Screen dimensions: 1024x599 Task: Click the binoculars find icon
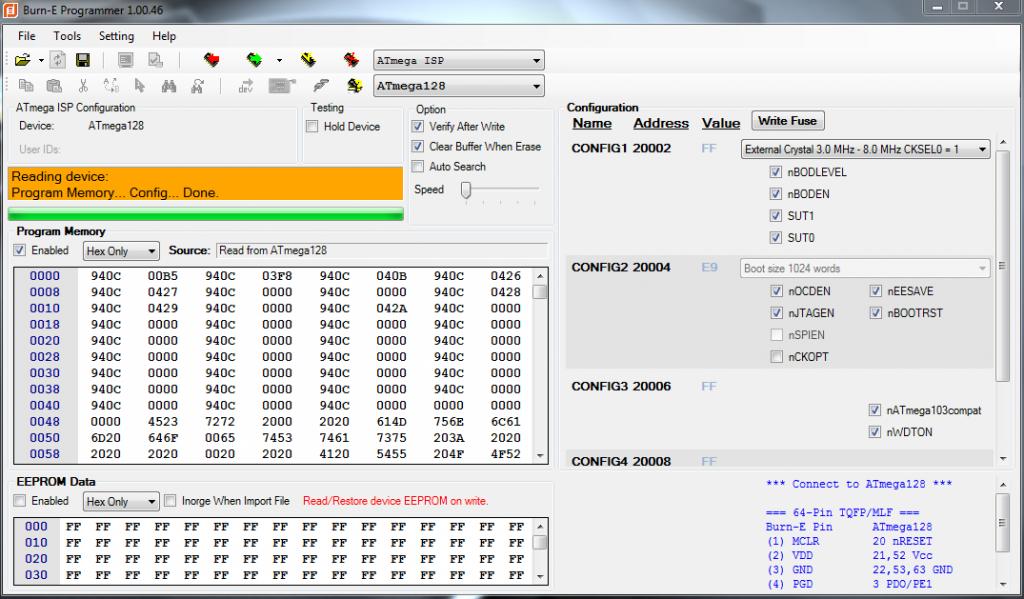pyautogui.click(x=170, y=86)
